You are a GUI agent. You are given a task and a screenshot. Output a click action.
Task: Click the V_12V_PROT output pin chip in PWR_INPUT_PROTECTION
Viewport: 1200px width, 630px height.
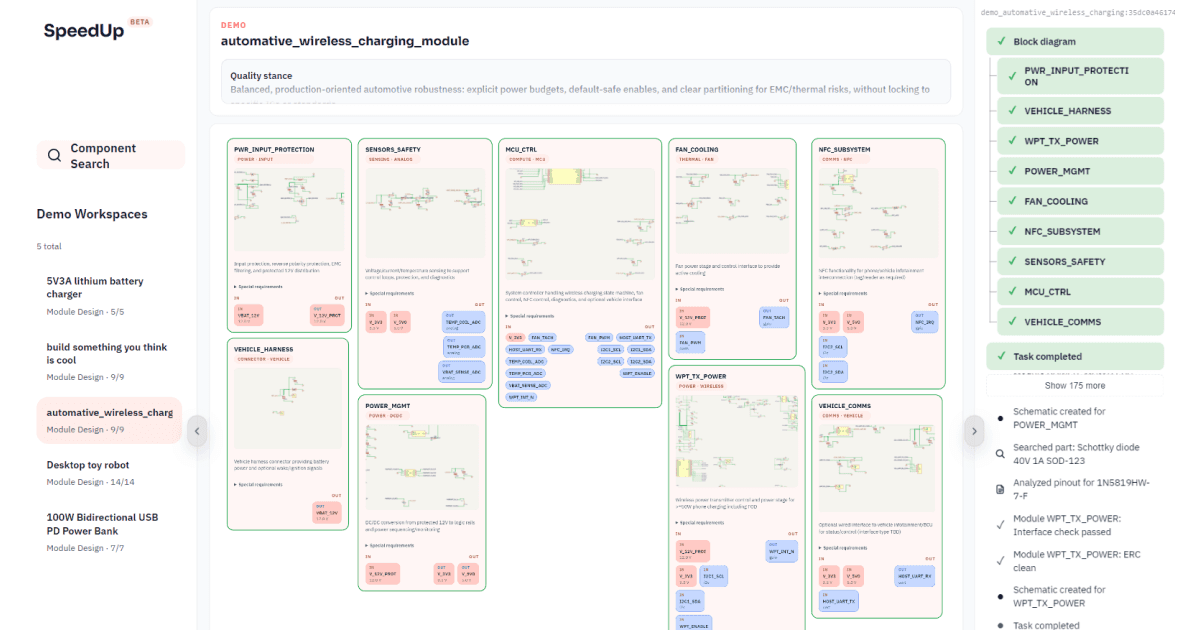coord(326,316)
